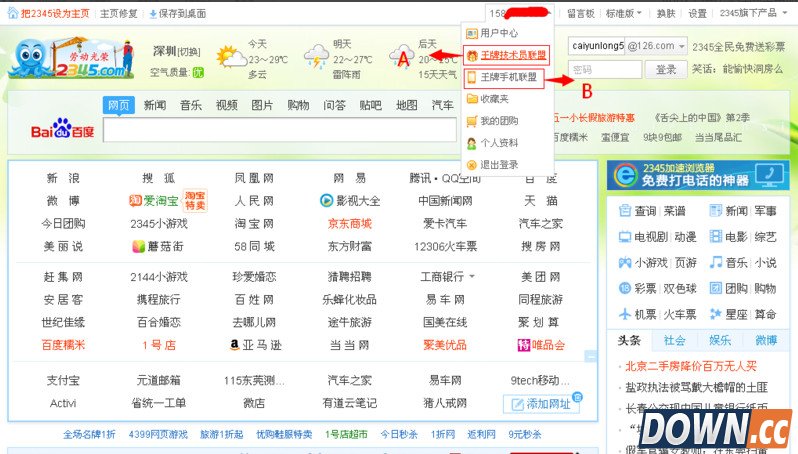
Task: Click the 音乐 note icon
Action: 716,263
